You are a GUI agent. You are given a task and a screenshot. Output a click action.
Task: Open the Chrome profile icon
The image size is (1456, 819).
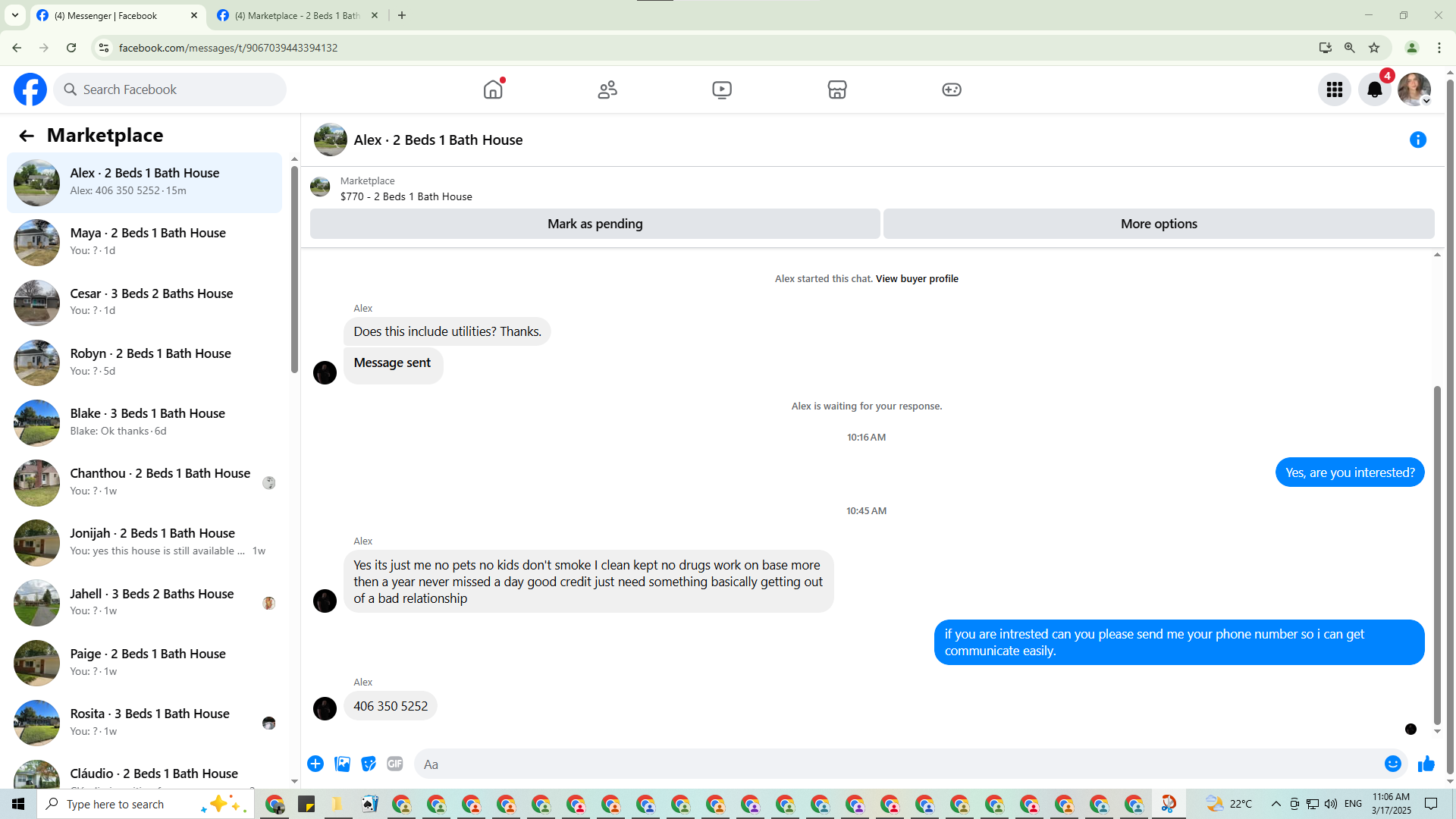pyautogui.click(x=1412, y=48)
